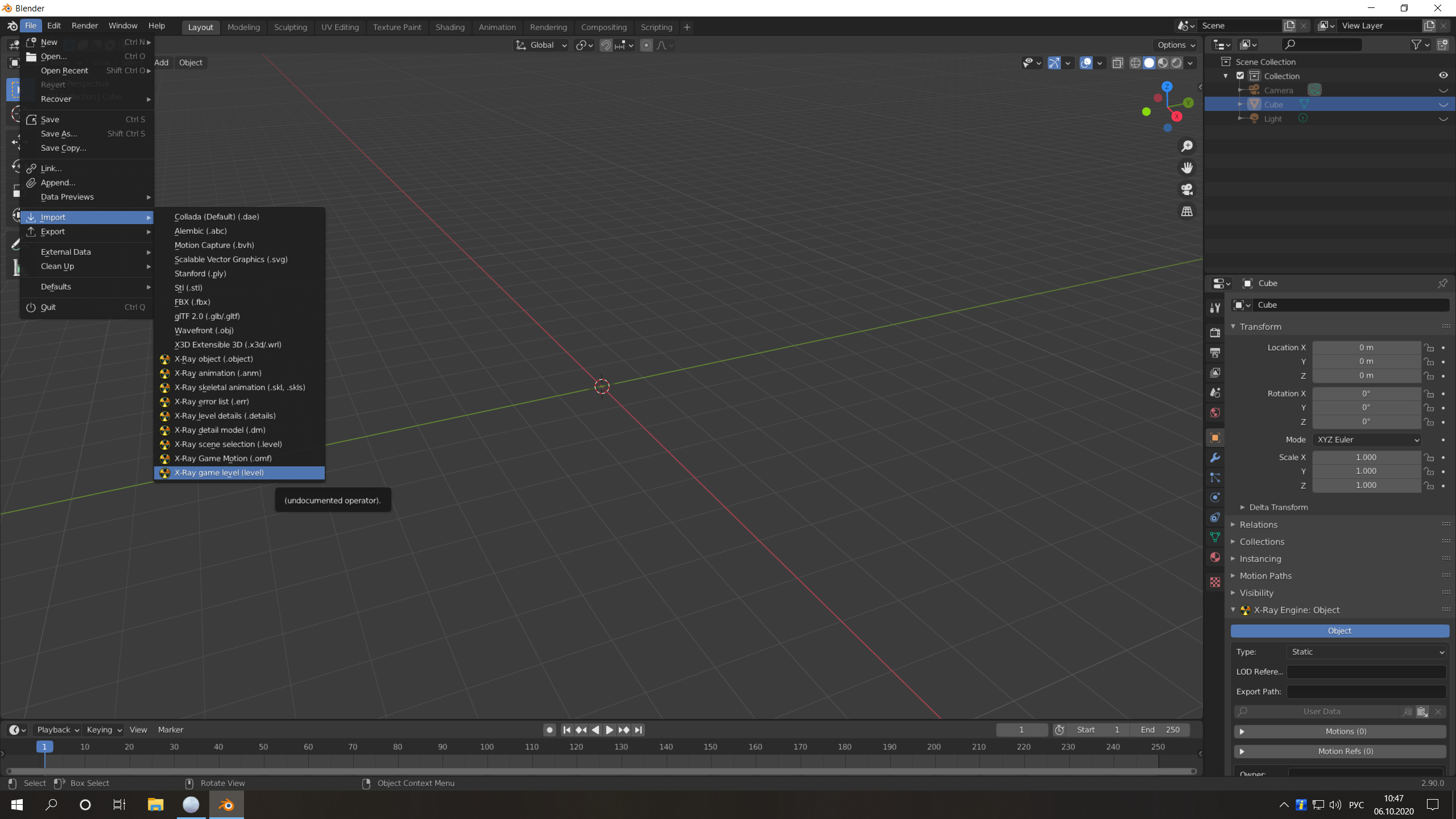Toggle viewport gizmos button
This screenshot has width=1456, height=819.
pyautogui.click(x=1054, y=63)
